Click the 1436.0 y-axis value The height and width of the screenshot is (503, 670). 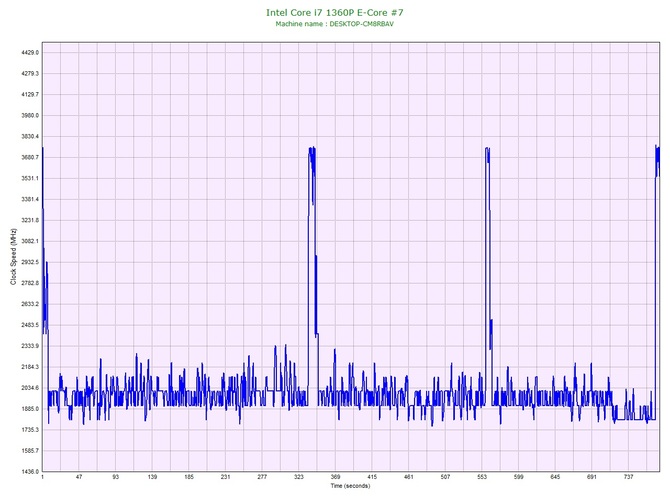pos(30,471)
